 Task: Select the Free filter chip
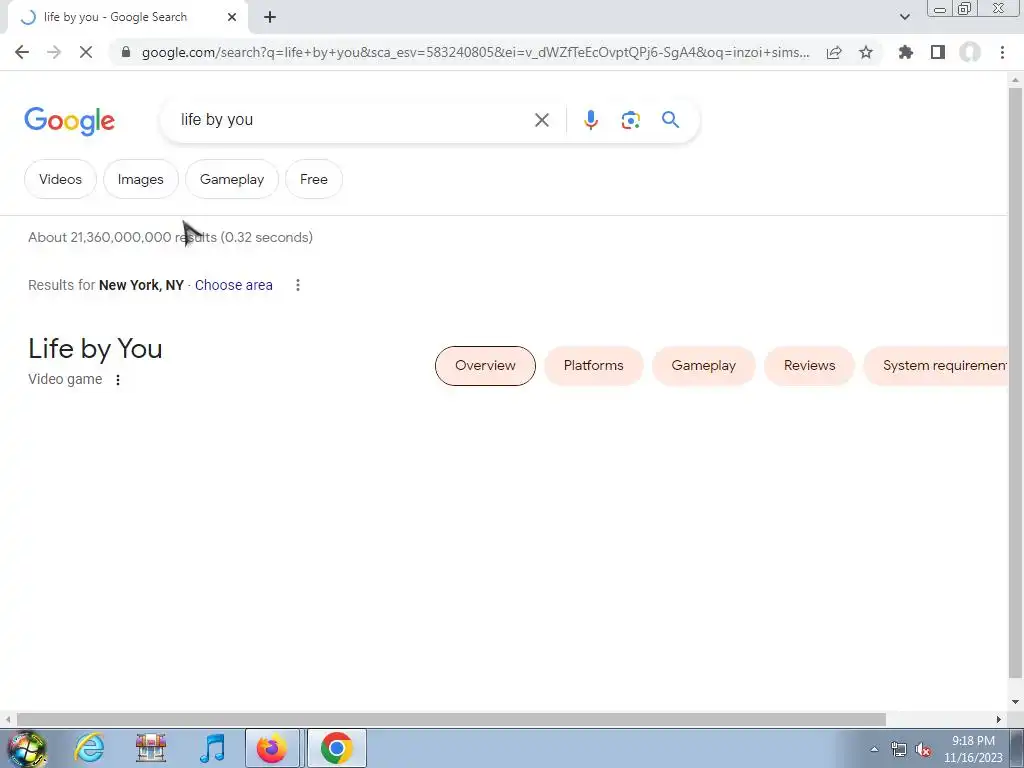click(313, 179)
